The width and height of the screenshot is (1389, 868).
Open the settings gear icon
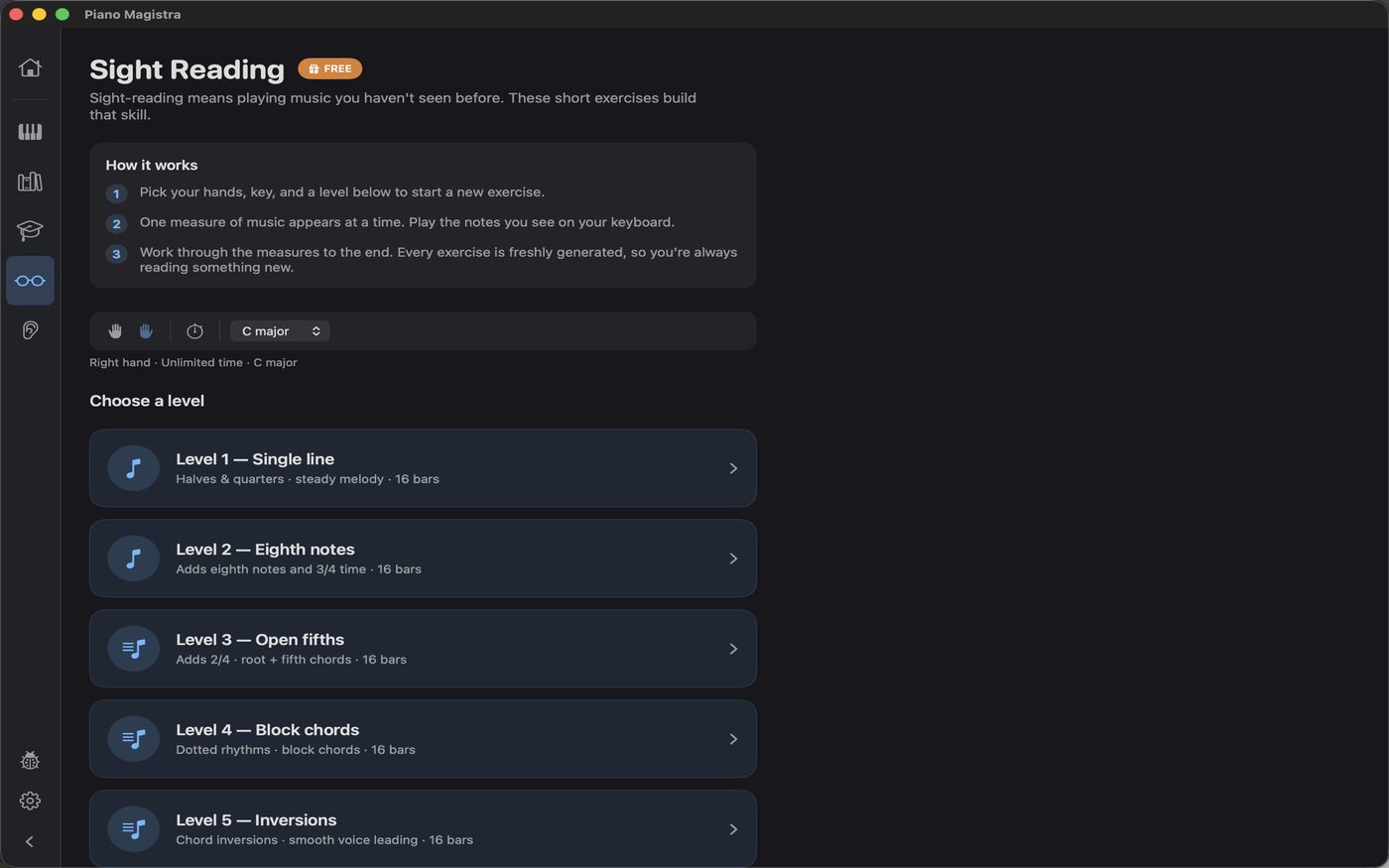pos(30,801)
